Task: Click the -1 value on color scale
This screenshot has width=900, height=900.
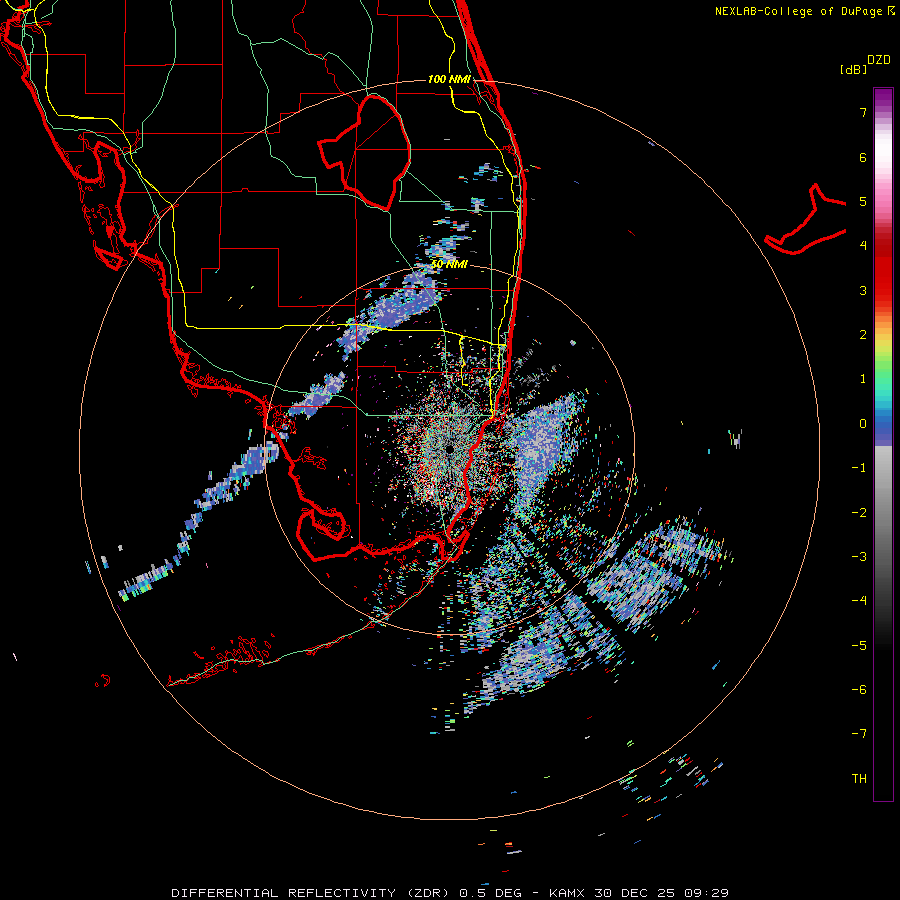Action: (859, 468)
